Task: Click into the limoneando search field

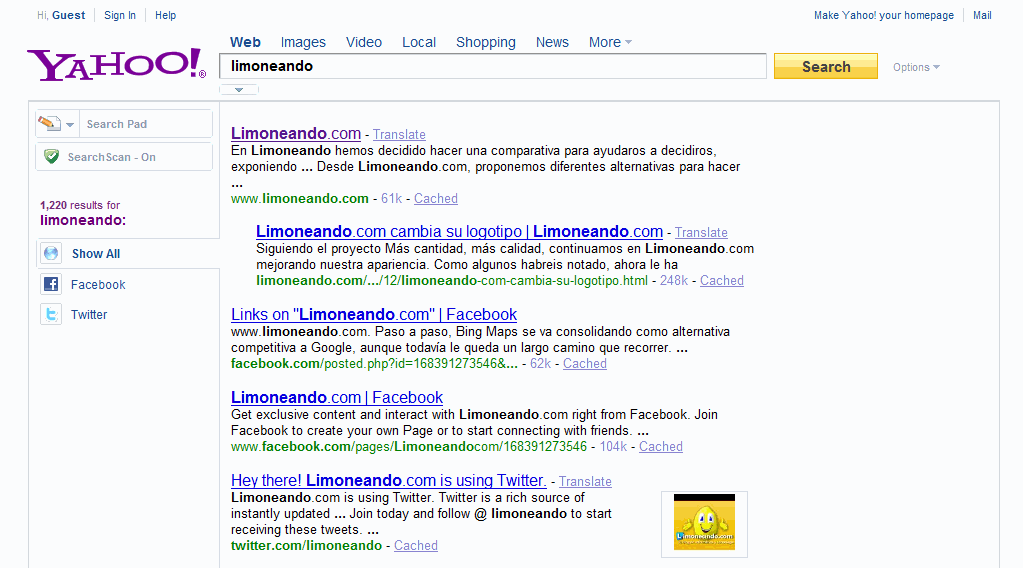Action: pyautogui.click(x=493, y=66)
